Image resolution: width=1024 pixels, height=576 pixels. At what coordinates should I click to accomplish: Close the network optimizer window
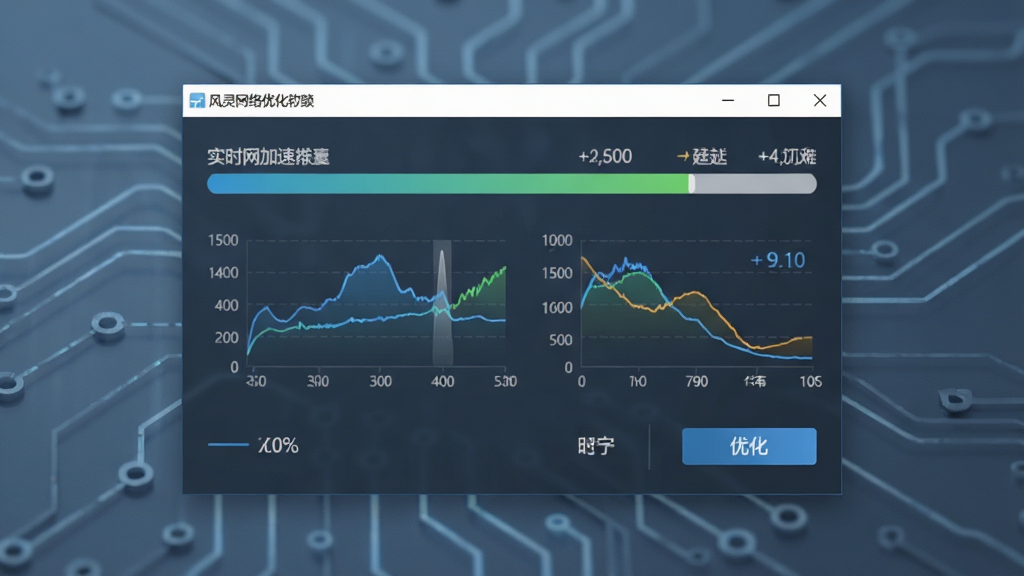[820, 101]
